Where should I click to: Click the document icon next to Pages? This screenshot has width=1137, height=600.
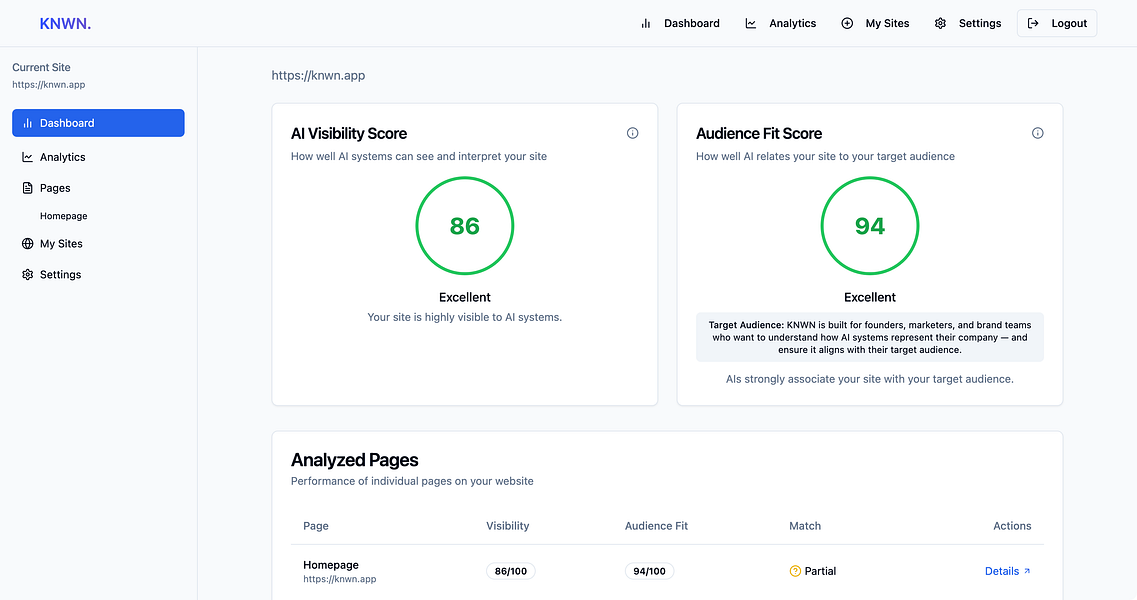click(x=28, y=188)
